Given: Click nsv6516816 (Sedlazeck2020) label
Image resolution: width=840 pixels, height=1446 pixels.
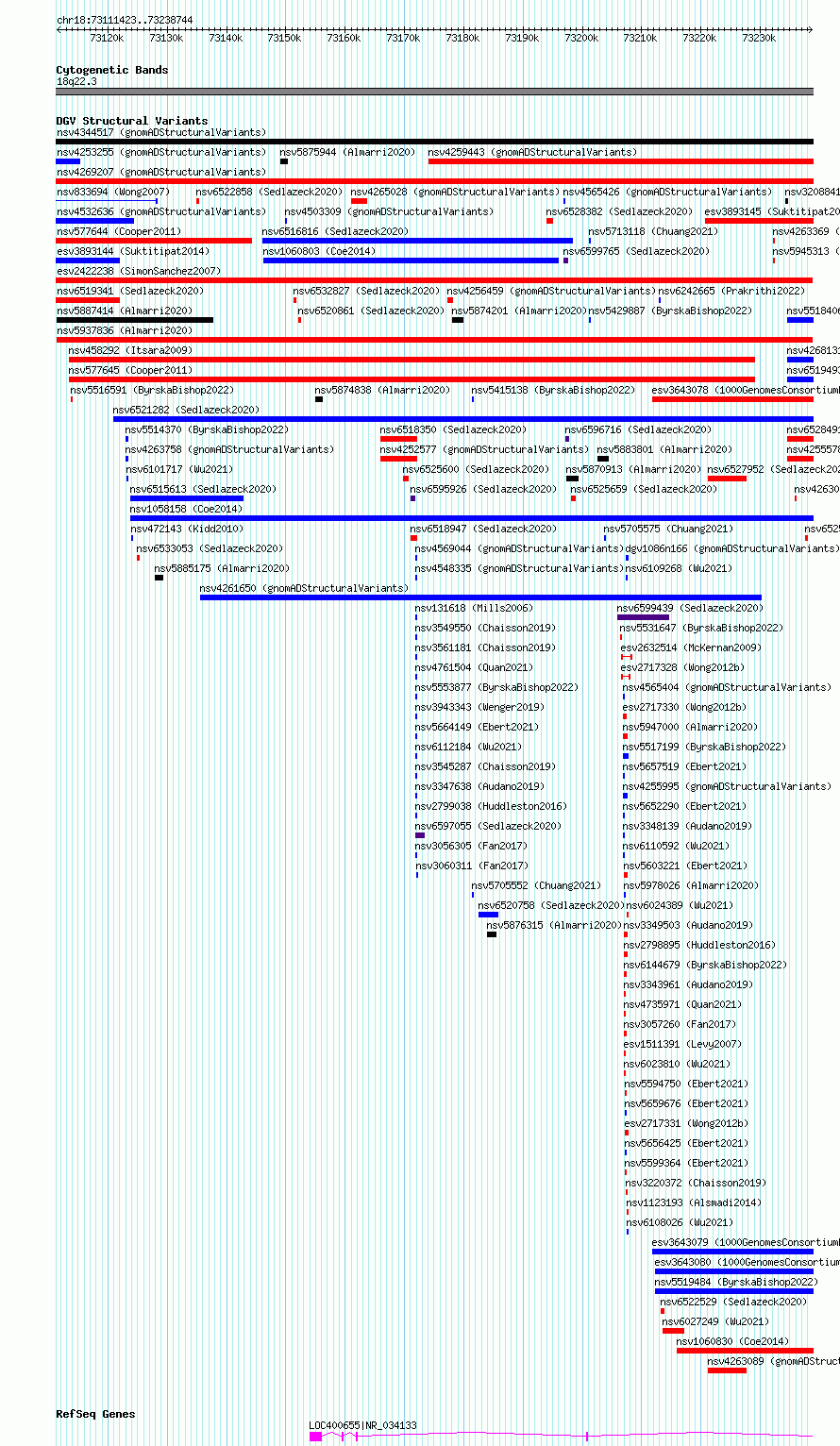Looking at the screenshot, I should pyautogui.click(x=335, y=231).
